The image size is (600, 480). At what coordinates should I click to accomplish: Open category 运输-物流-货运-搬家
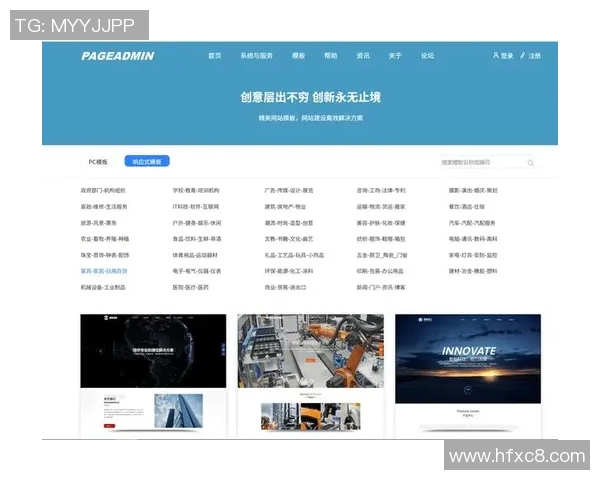click(x=381, y=207)
